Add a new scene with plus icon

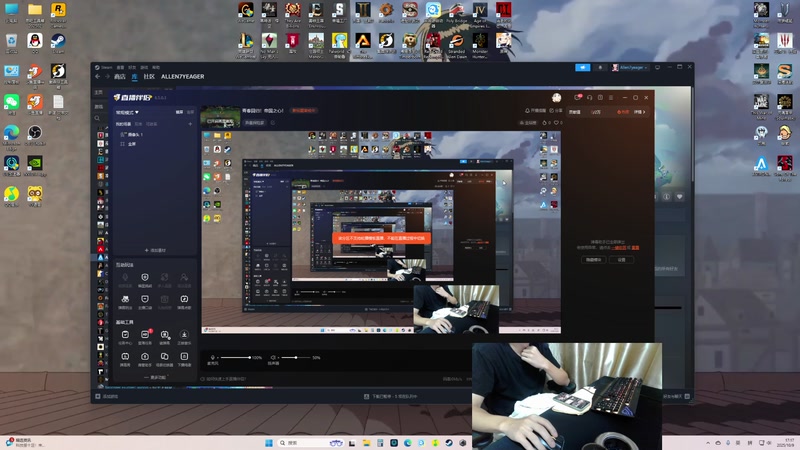[x=190, y=124]
